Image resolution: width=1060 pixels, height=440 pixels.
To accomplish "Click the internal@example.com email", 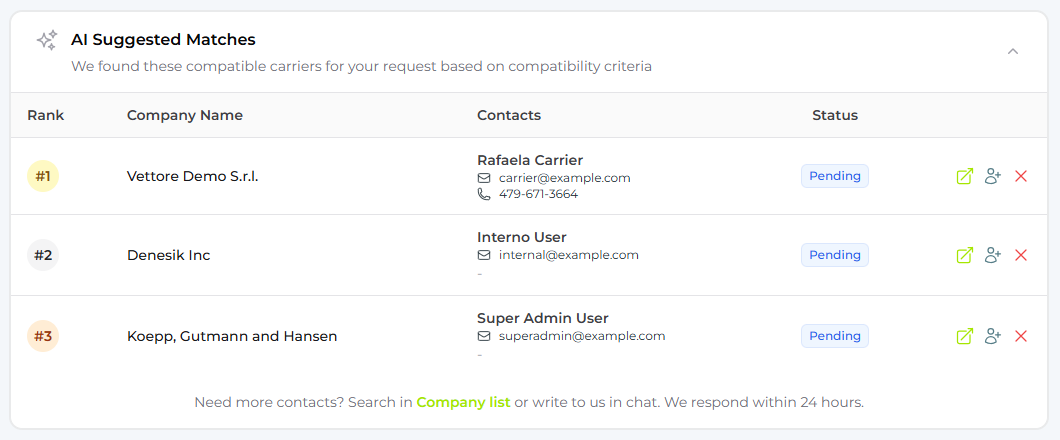I will 568,255.
